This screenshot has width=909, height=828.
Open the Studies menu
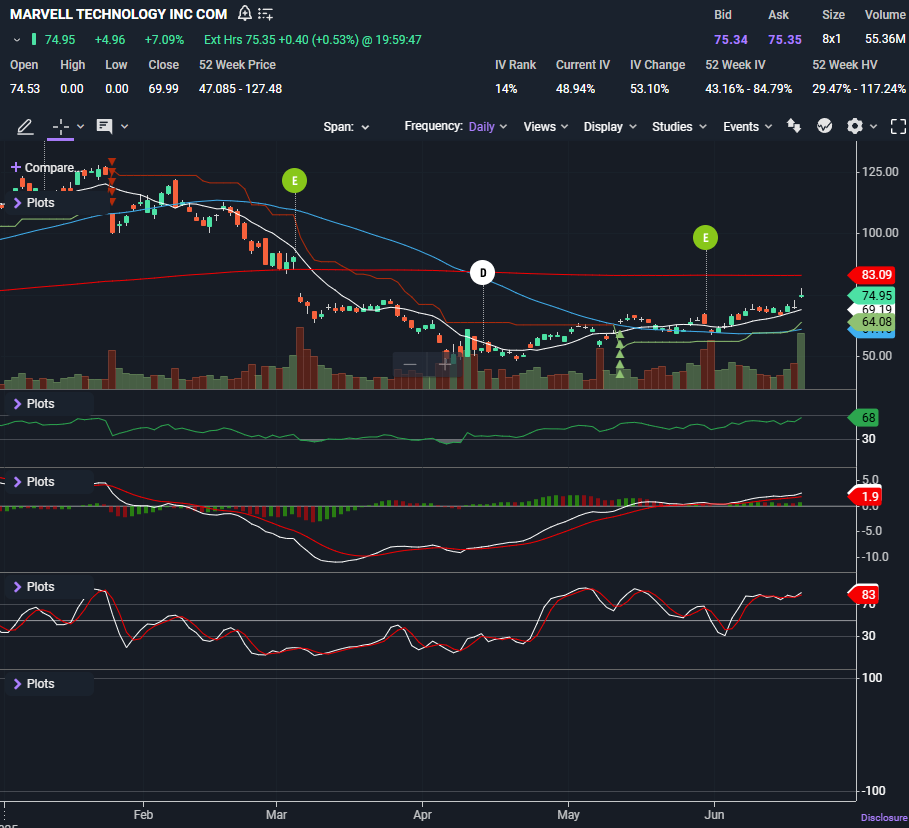[679, 126]
